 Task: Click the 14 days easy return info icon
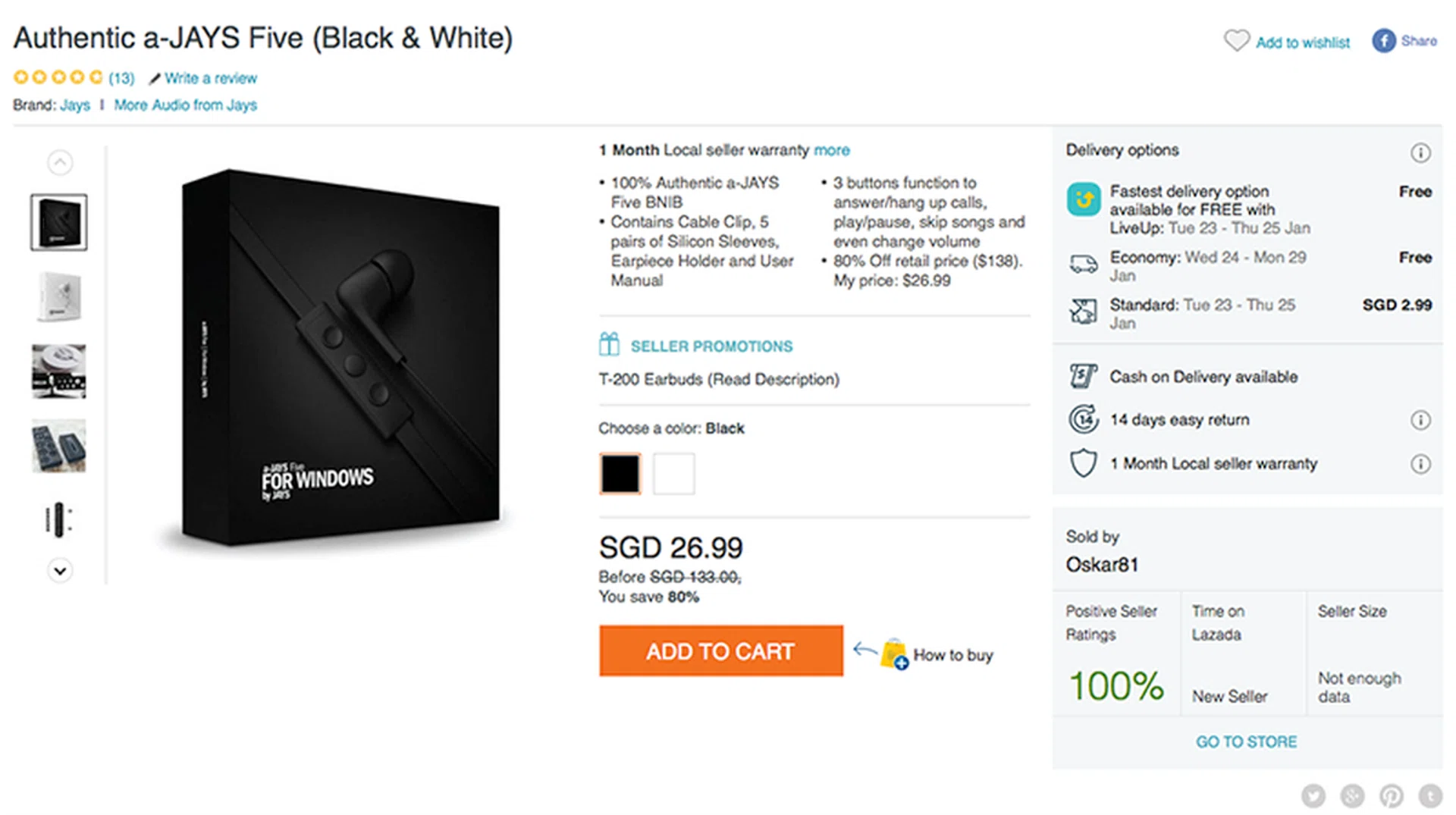click(1420, 420)
